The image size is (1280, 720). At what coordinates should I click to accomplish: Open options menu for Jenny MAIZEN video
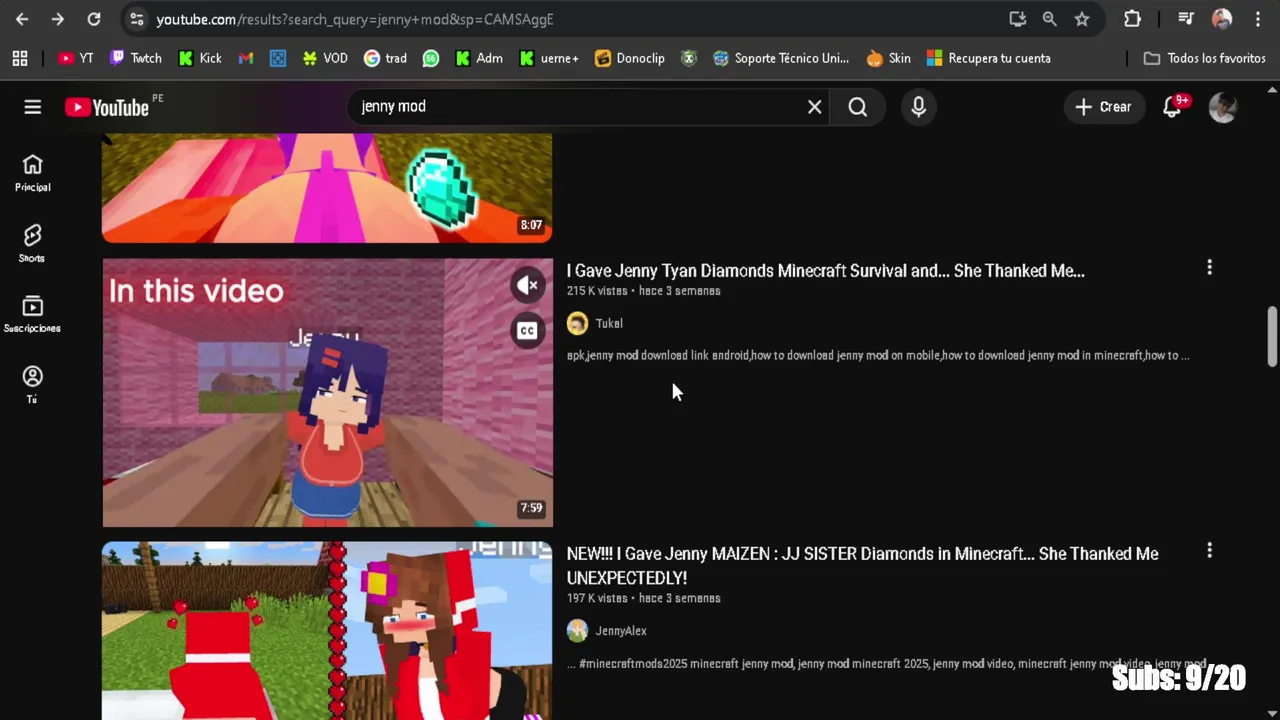(x=1209, y=551)
